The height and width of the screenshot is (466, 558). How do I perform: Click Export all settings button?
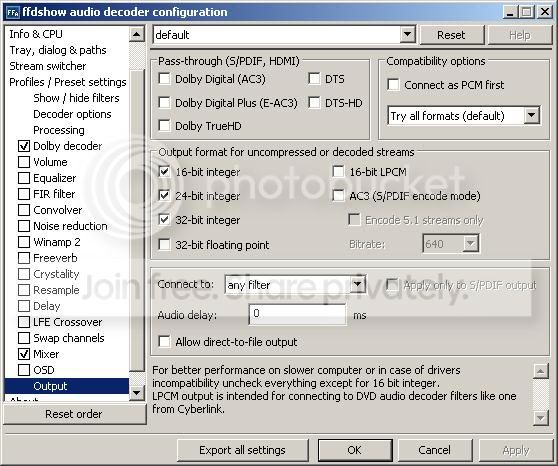click(x=242, y=450)
